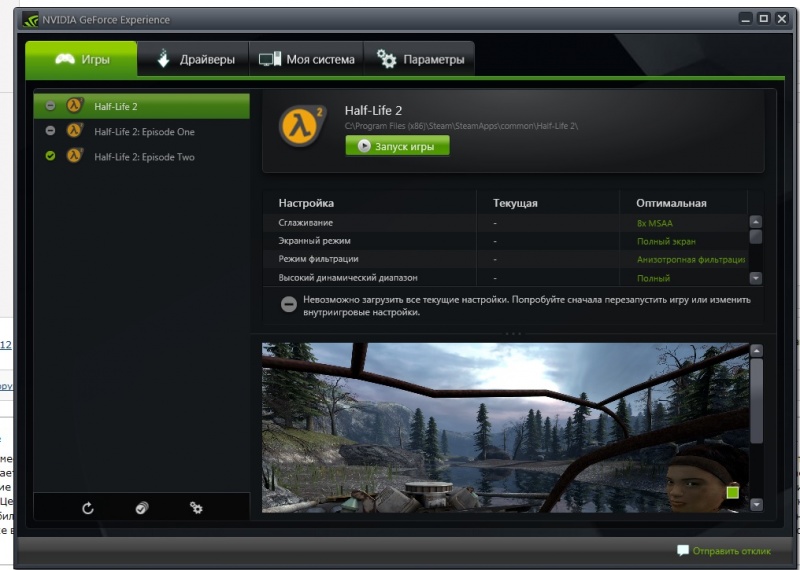Click the Оптимальная column header
800x570 pixels.
671,203
